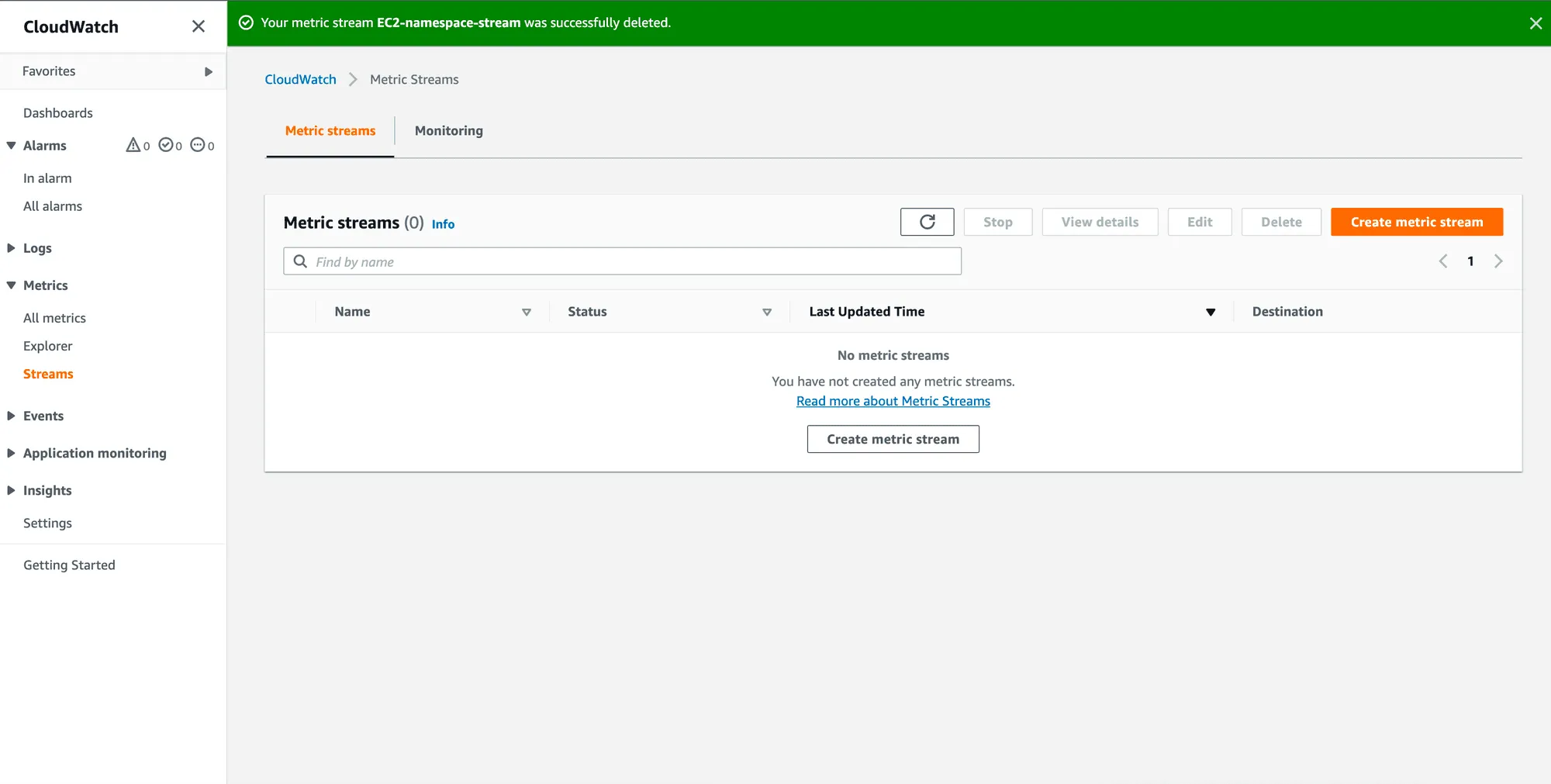This screenshot has width=1551, height=784.
Task: Close the CloudWatch navigation sidebar
Action: coord(198,26)
